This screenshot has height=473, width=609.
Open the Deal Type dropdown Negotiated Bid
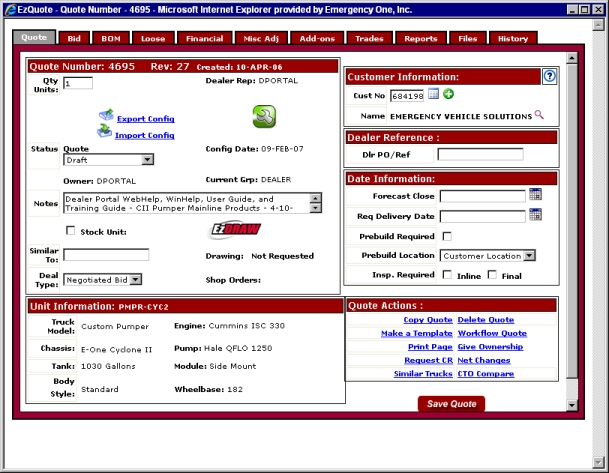pos(103,280)
